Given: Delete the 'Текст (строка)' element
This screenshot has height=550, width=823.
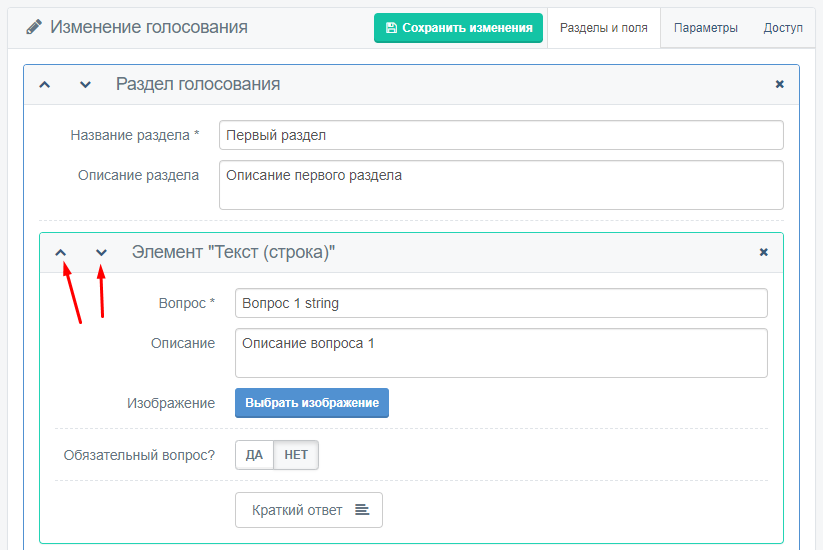Looking at the screenshot, I should [764, 252].
